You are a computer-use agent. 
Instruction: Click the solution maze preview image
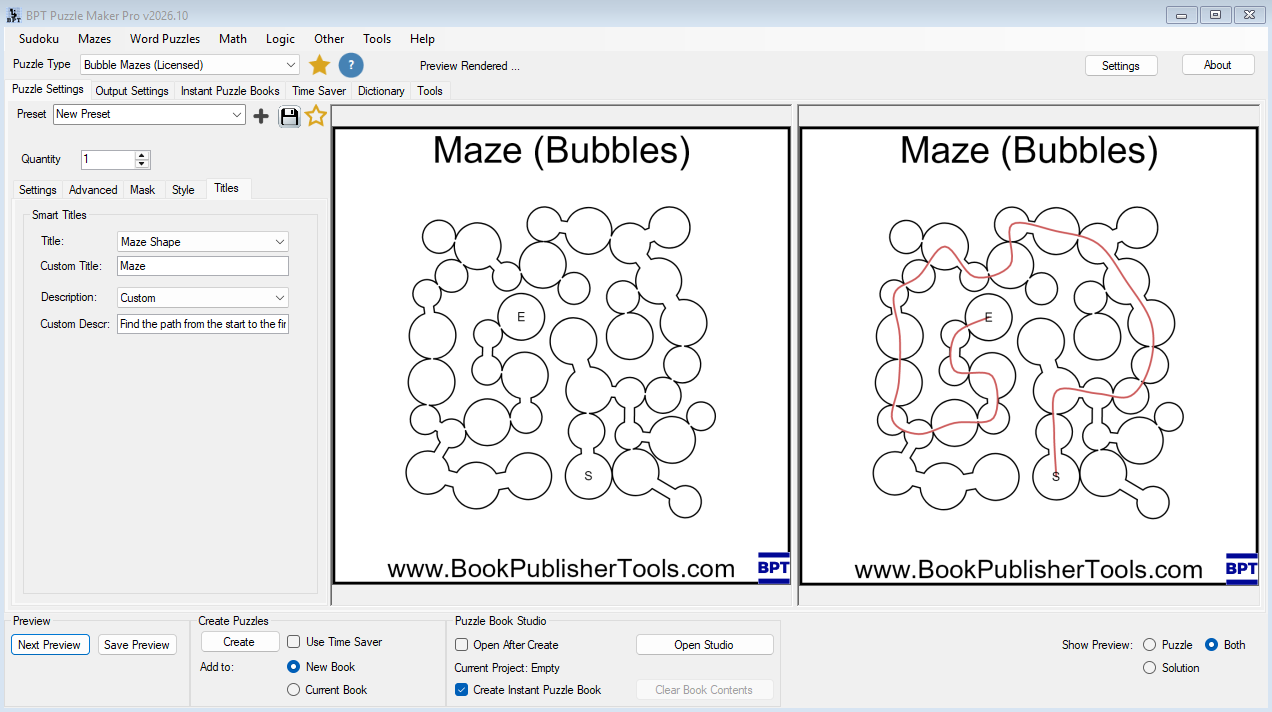pos(1029,356)
